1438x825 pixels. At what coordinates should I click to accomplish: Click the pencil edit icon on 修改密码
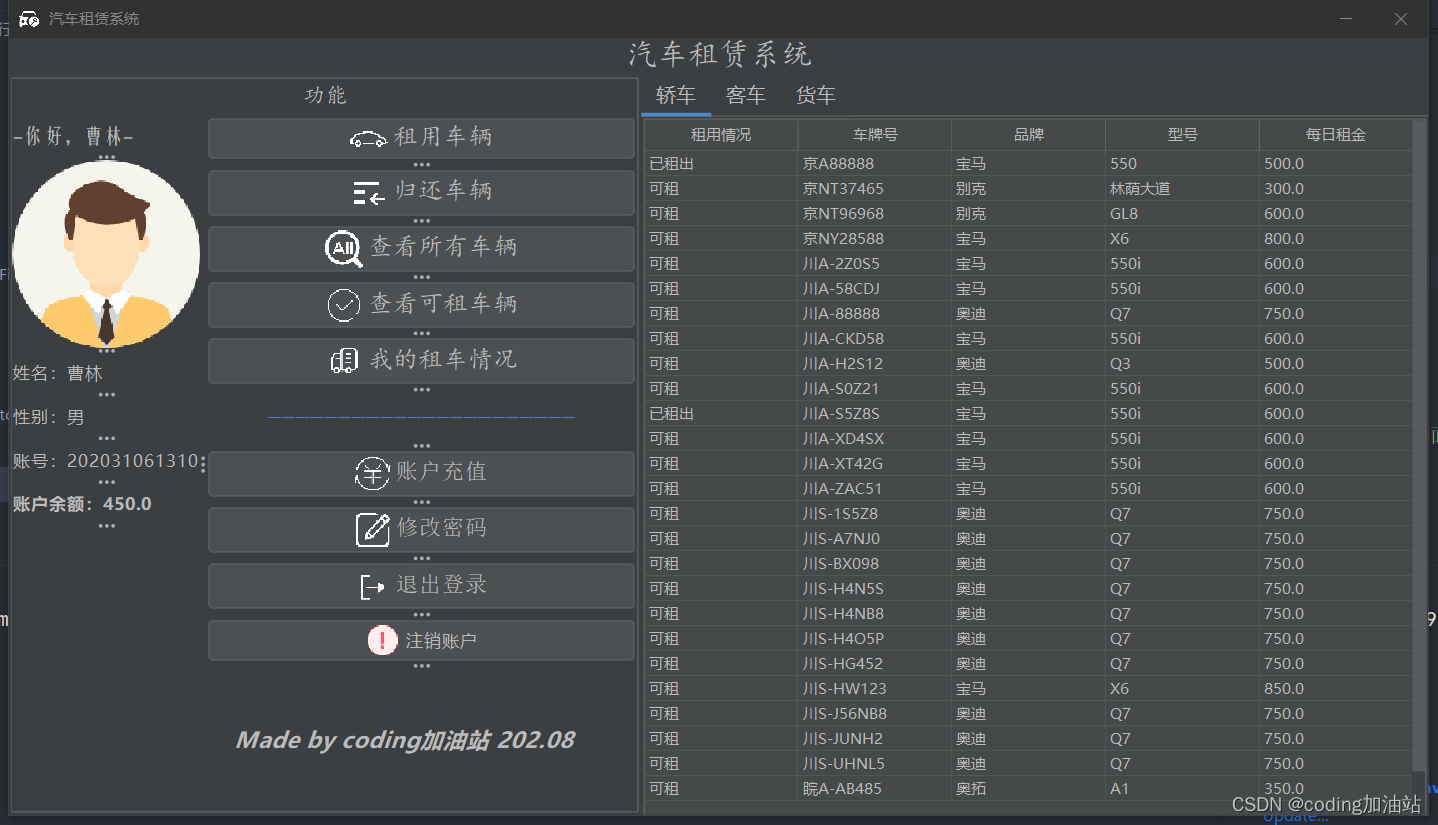[373, 529]
